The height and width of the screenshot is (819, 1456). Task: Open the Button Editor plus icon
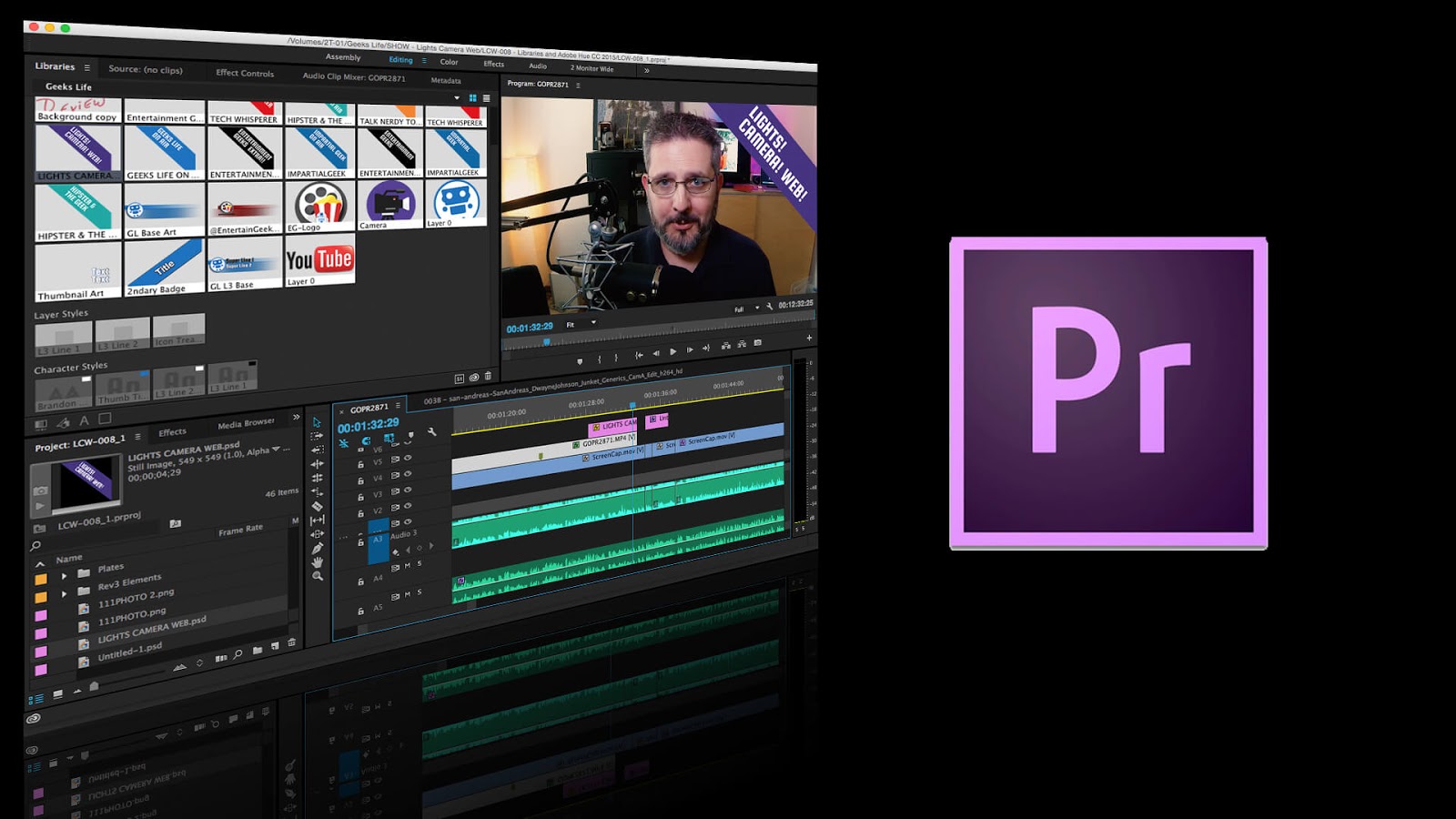point(809,338)
